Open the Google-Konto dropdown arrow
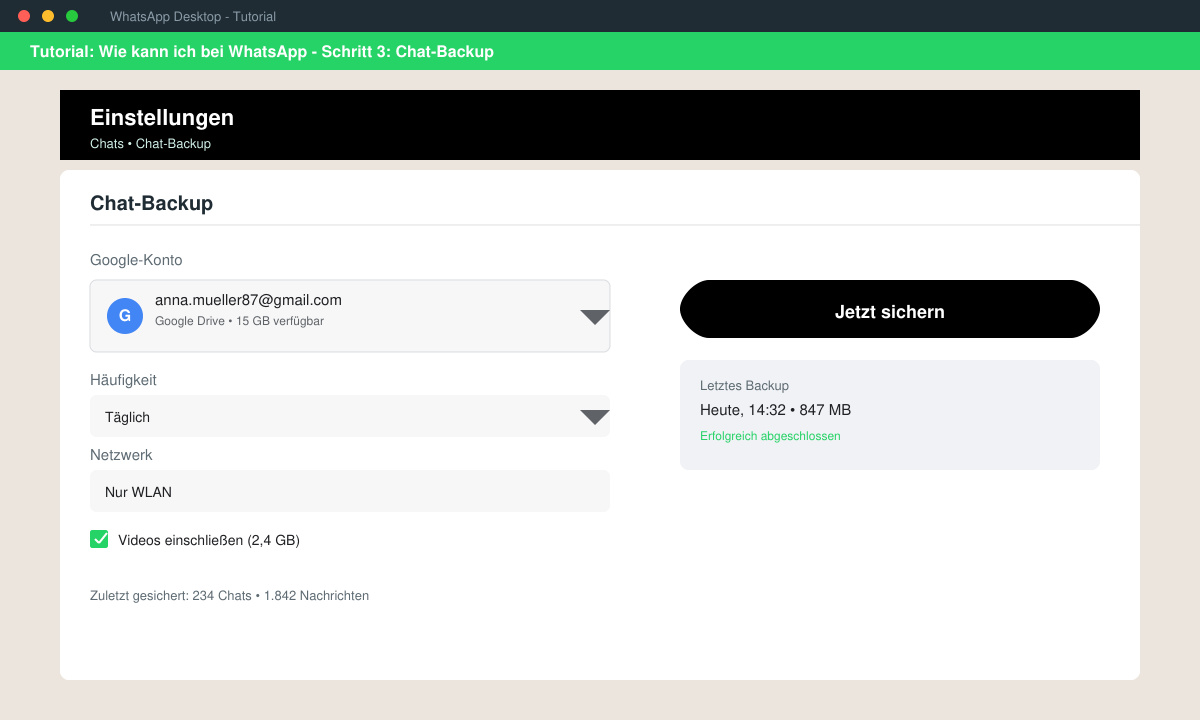The height and width of the screenshot is (720, 1200). [595, 317]
